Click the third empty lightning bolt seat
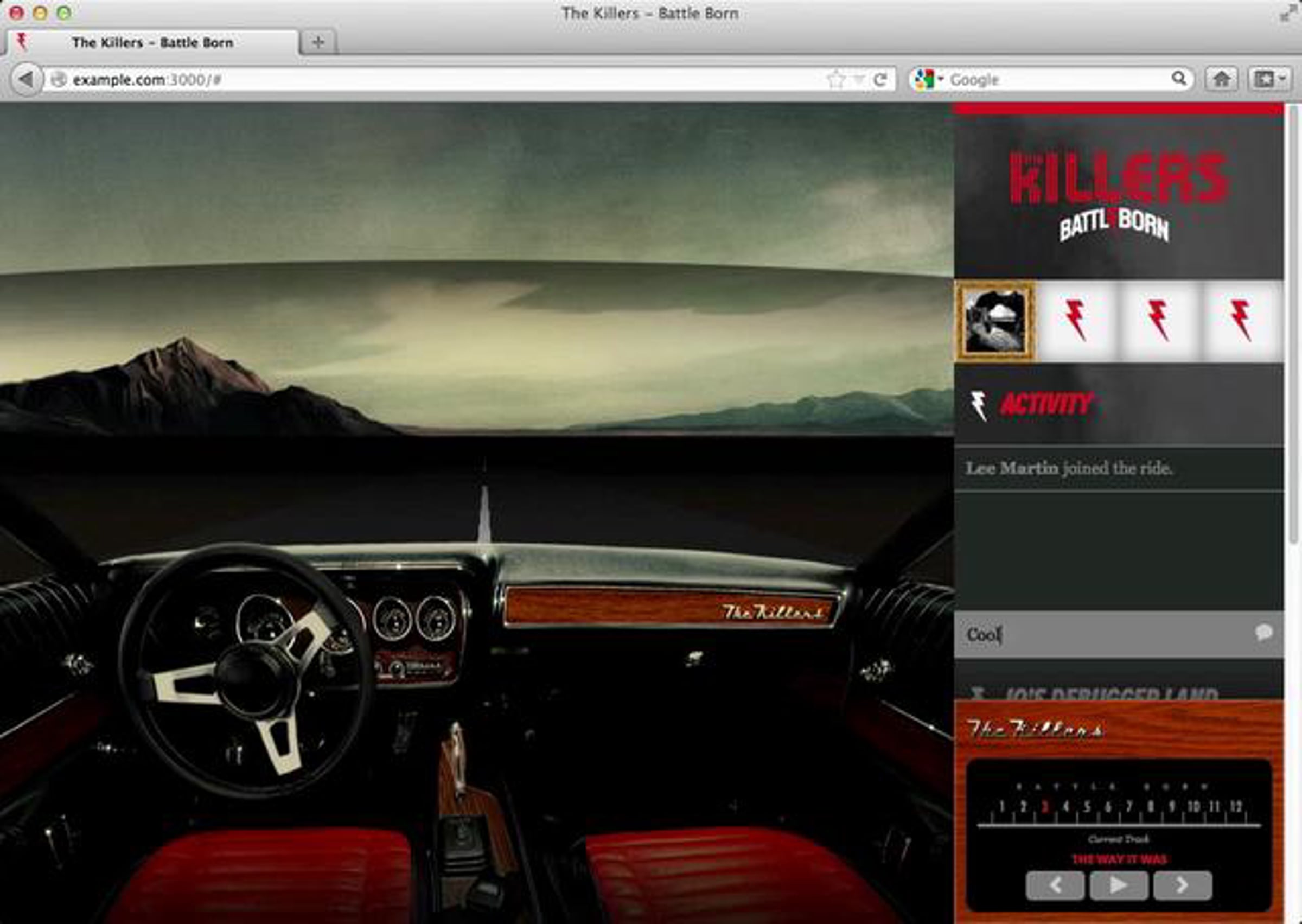Image resolution: width=1302 pixels, height=924 pixels. [x=1241, y=321]
